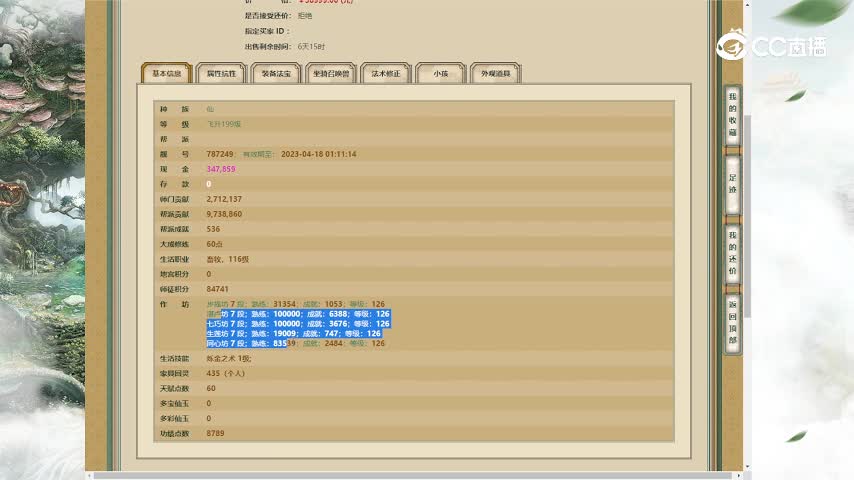Click 返回顶部 to return to top
Image resolution: width=854 pixels, height=480 pixels.
click(x=732, y=324)
